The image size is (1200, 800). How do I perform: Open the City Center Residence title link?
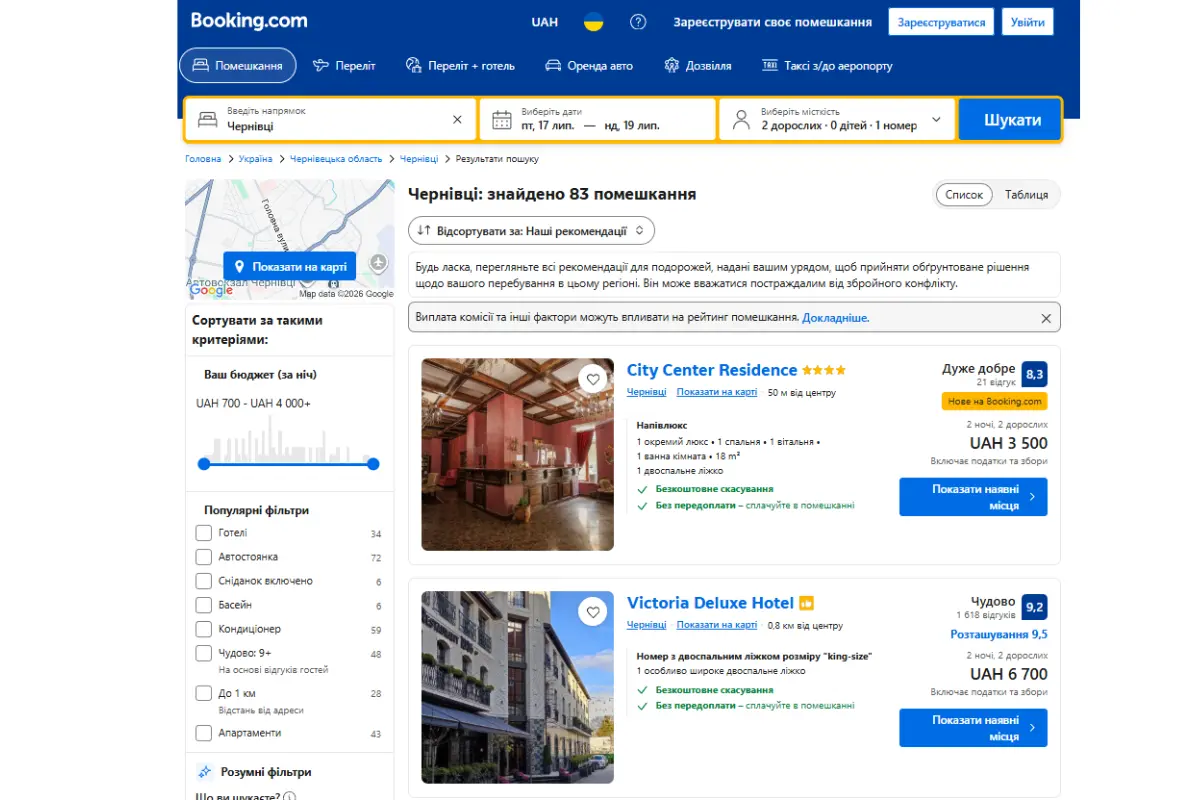712,371
